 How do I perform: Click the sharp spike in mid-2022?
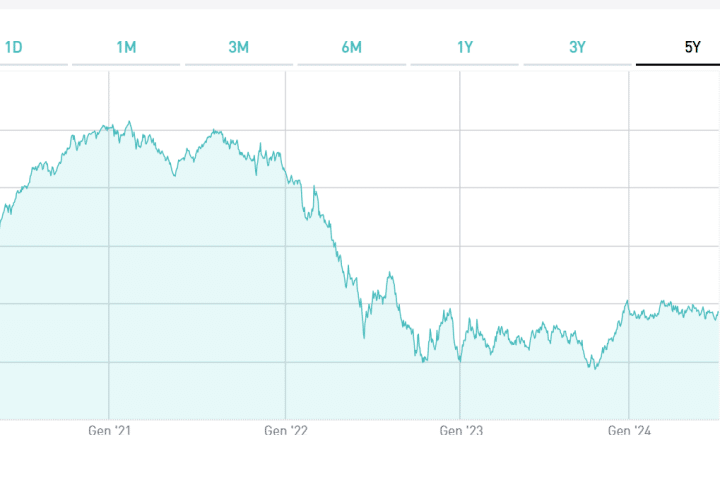click(389, 273)
